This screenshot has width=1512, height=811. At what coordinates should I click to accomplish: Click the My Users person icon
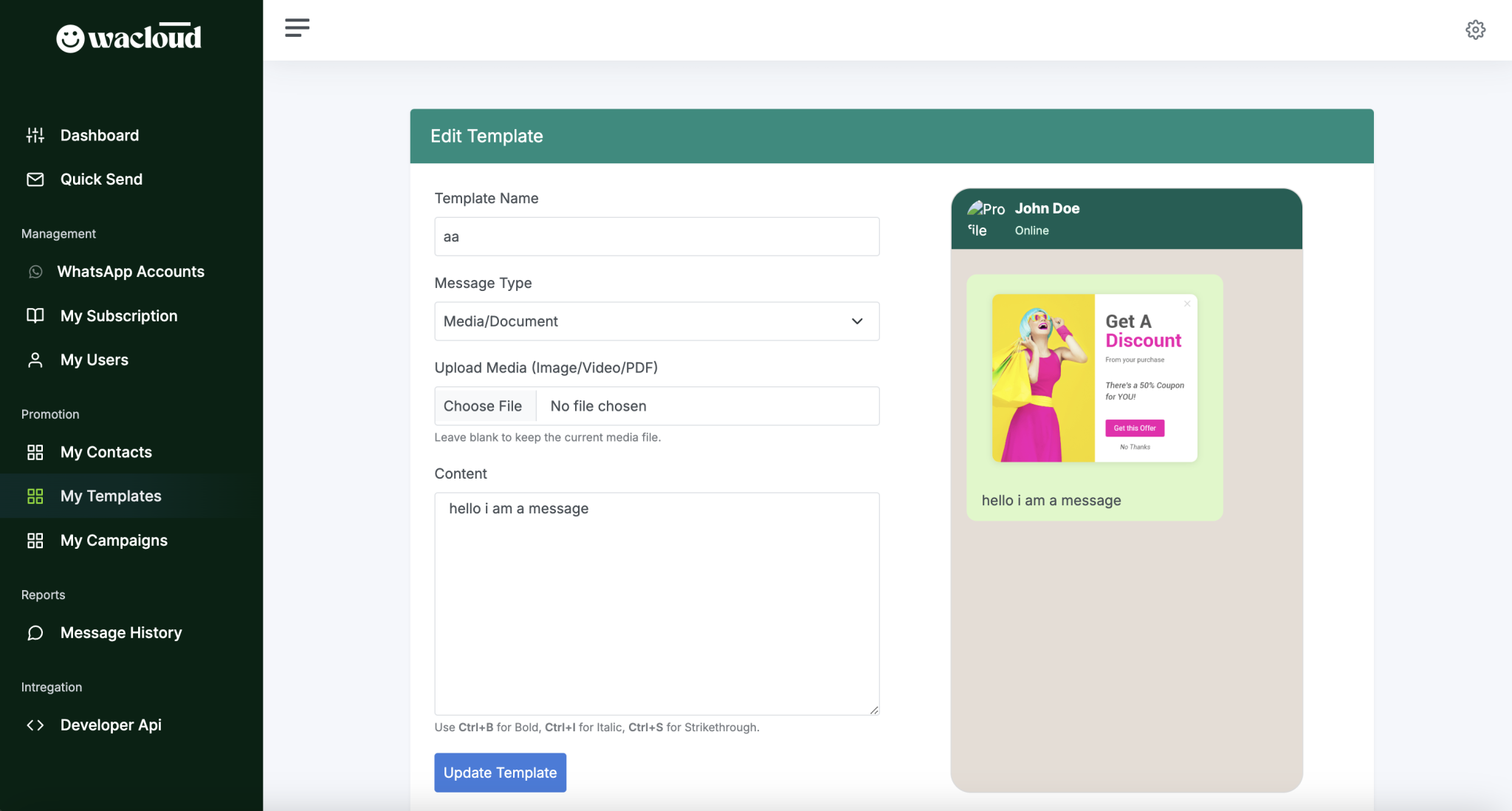35,360
